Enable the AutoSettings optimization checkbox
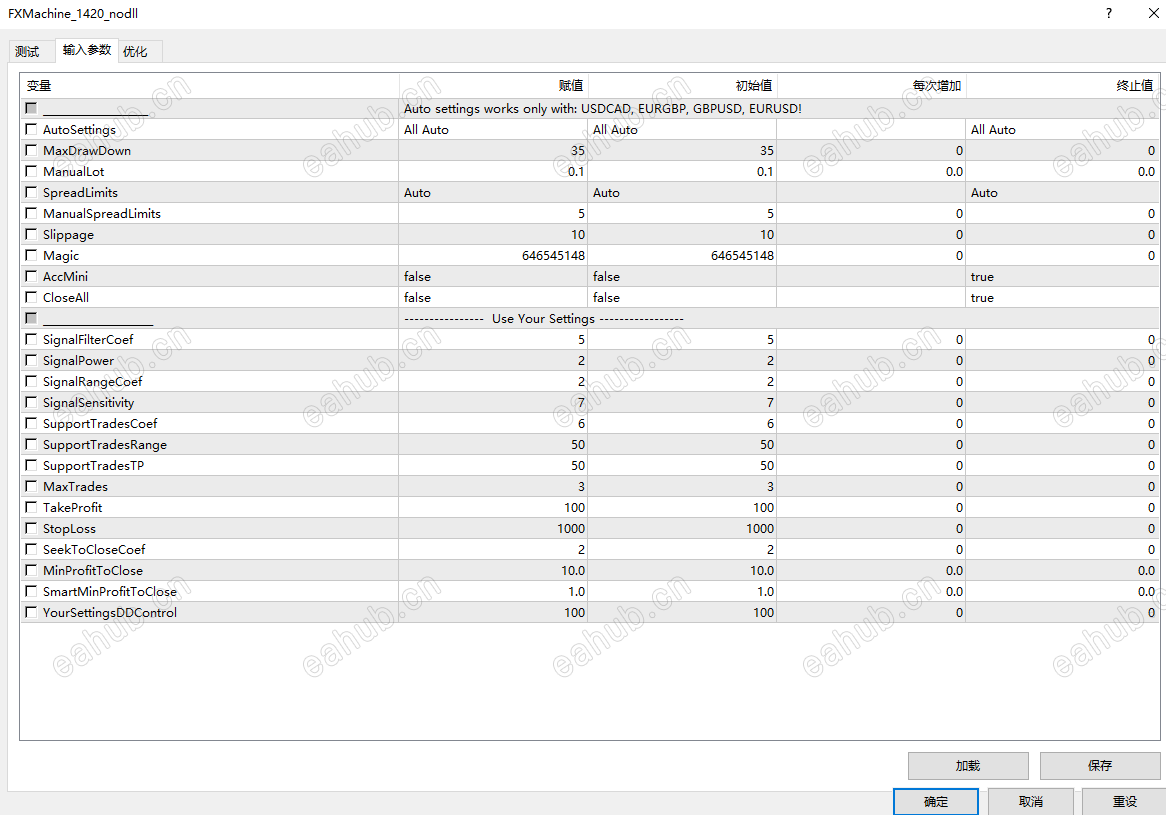The image size is (1166, 815). (x=31, y=129)
